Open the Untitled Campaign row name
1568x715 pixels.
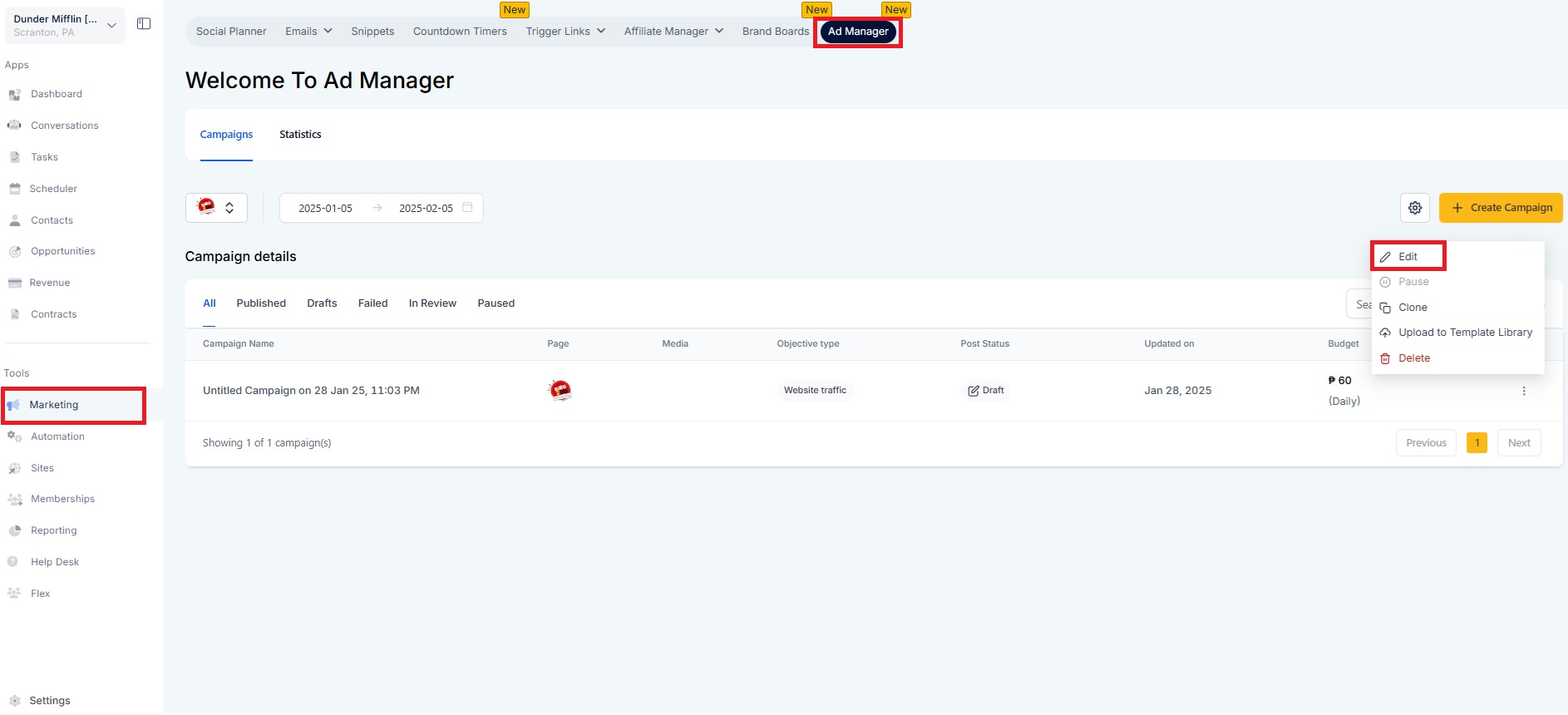pos(311,391)
